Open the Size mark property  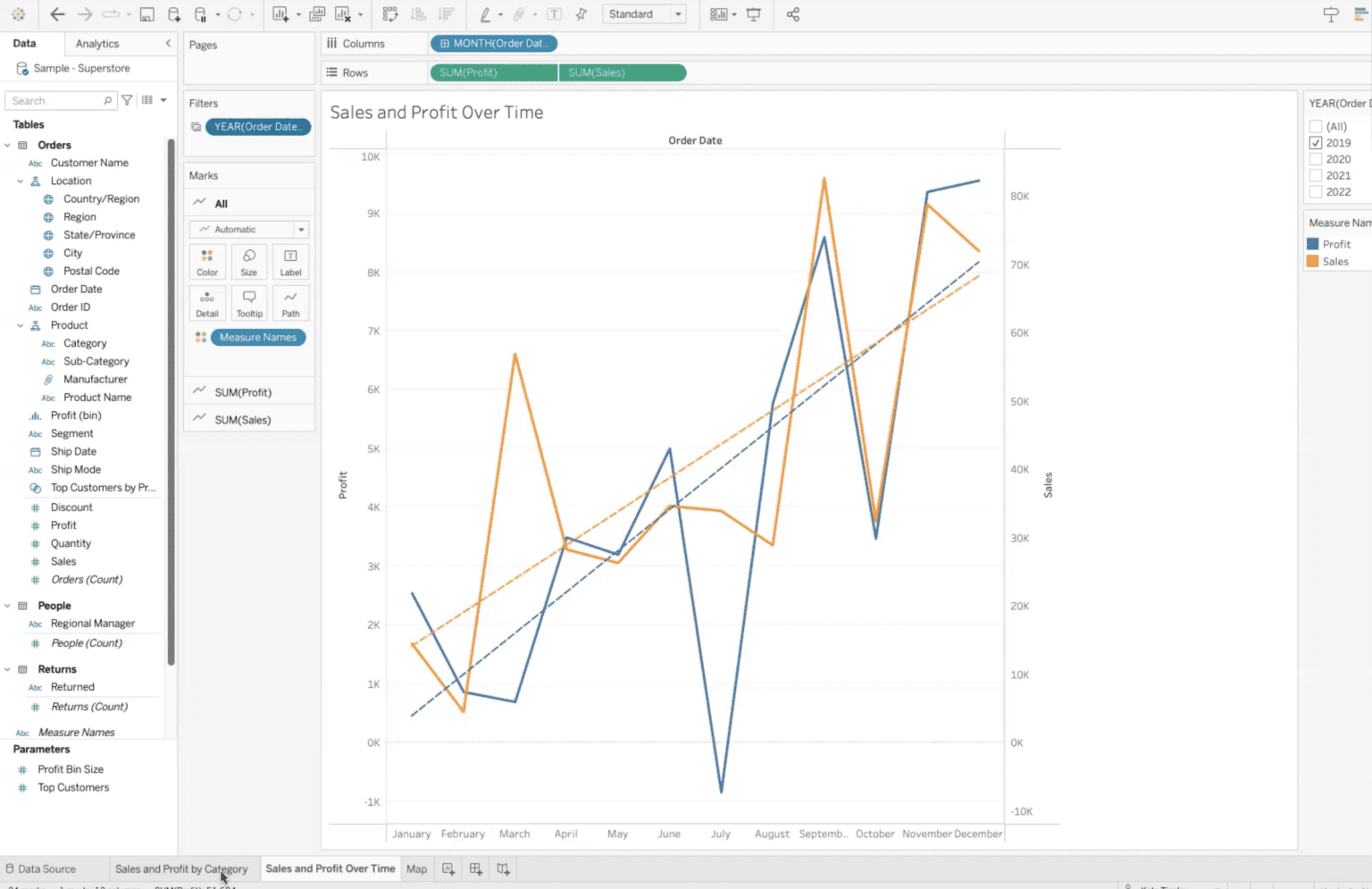[249, 262]
